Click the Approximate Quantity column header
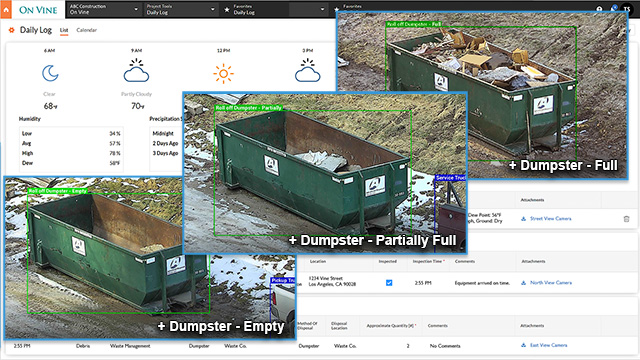 pyautogui.click(x=391, y=326)
